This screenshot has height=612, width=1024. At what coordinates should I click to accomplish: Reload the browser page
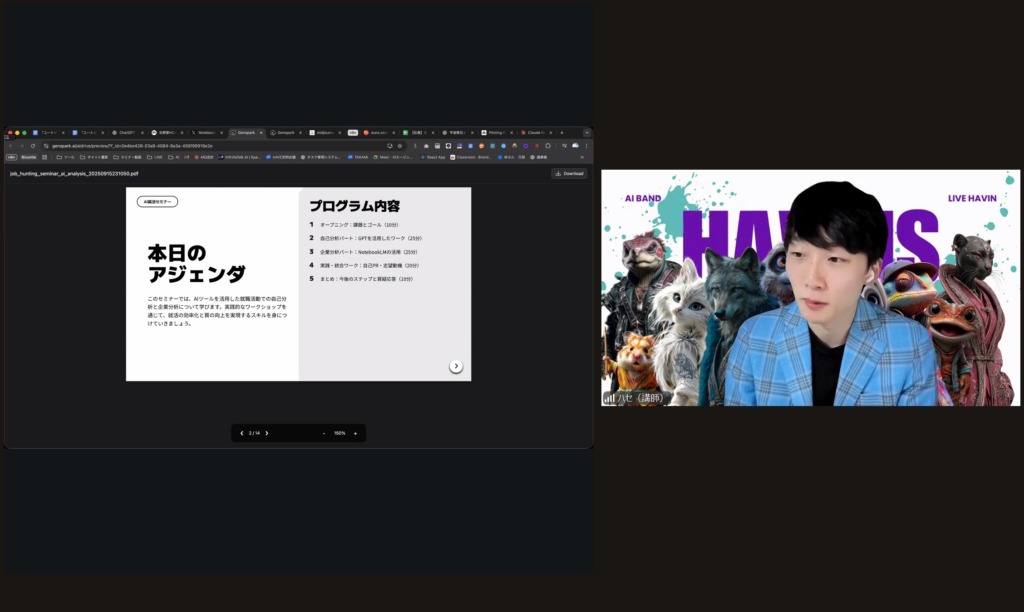[x=33, y=145]
